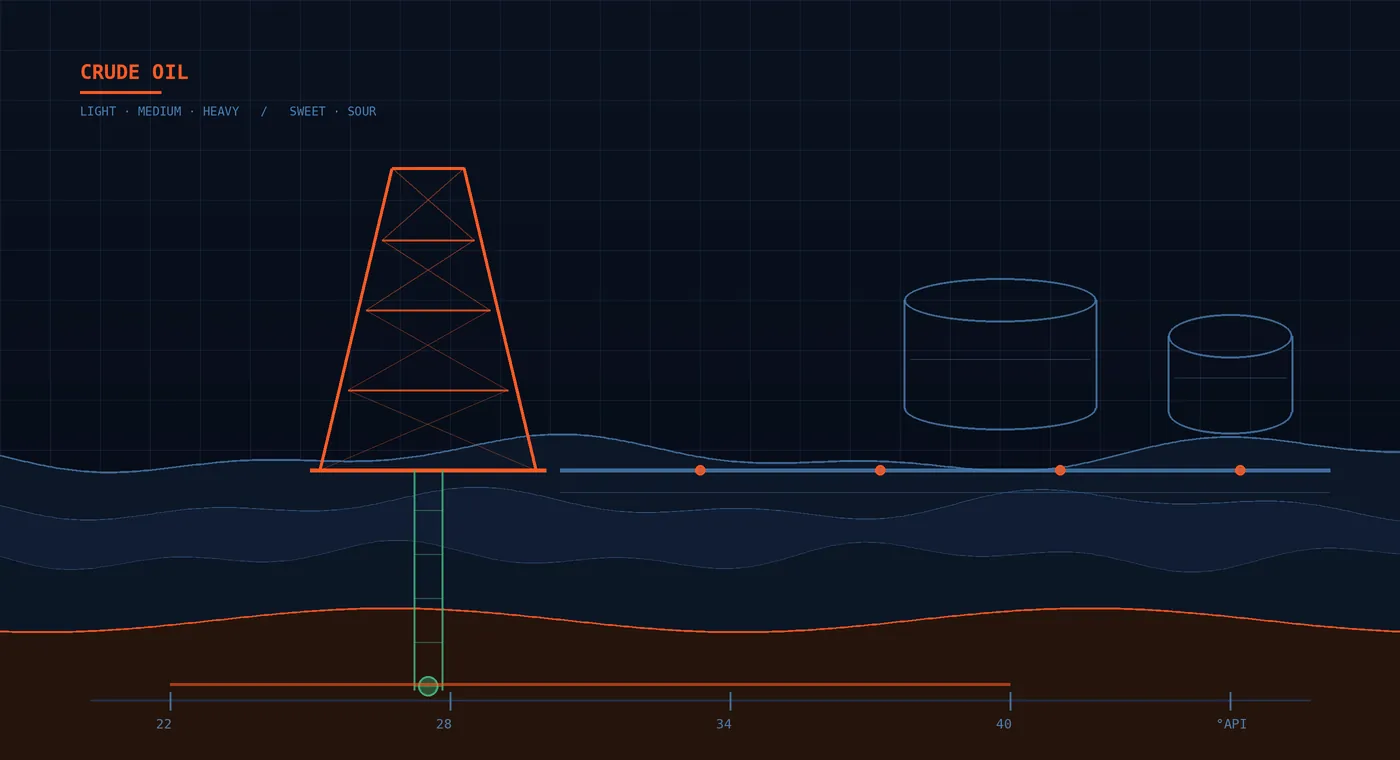Select the "MEDIUM" grade label

[159, 111]
